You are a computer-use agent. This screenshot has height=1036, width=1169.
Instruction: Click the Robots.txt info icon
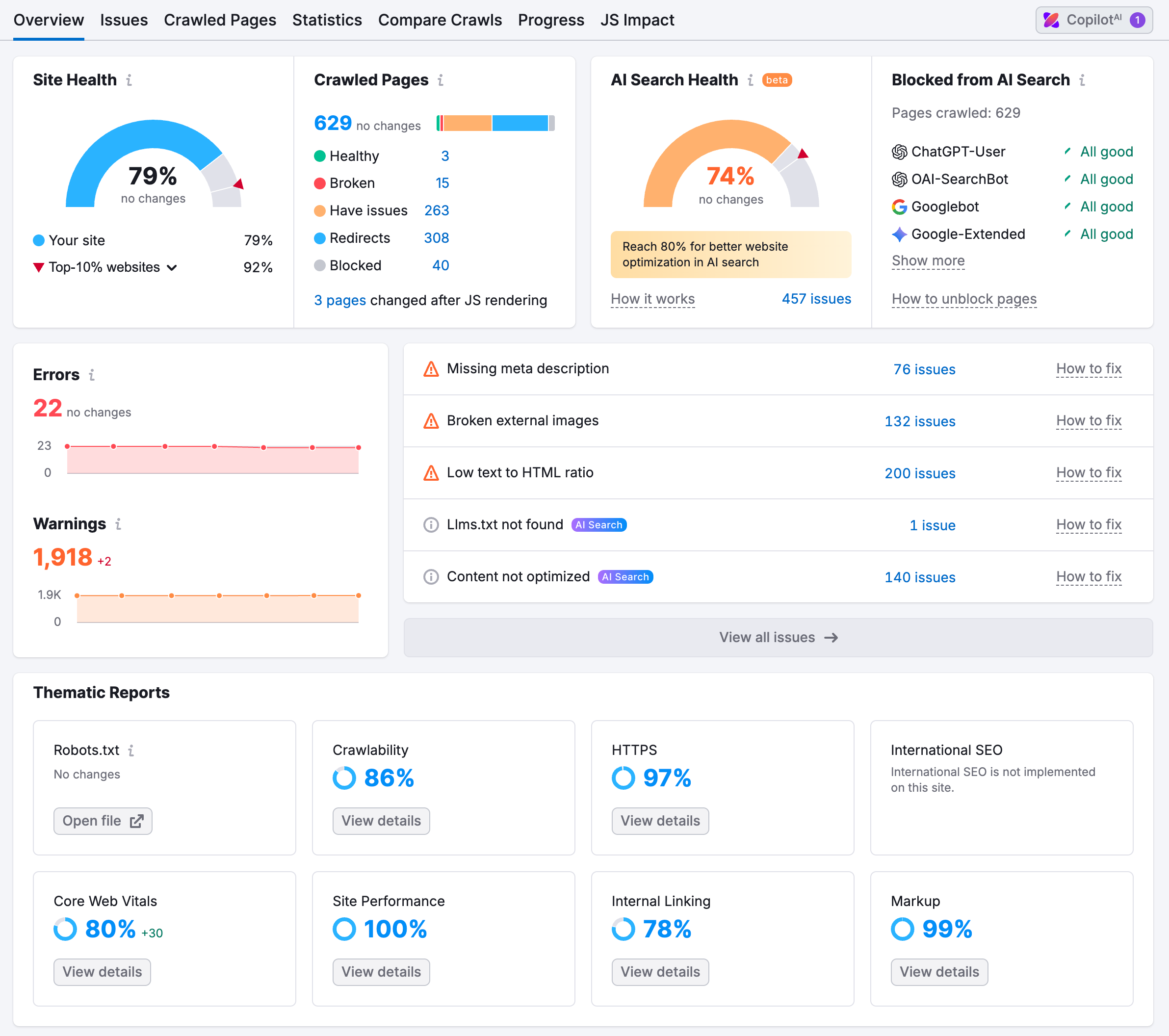tap(131, 750)
